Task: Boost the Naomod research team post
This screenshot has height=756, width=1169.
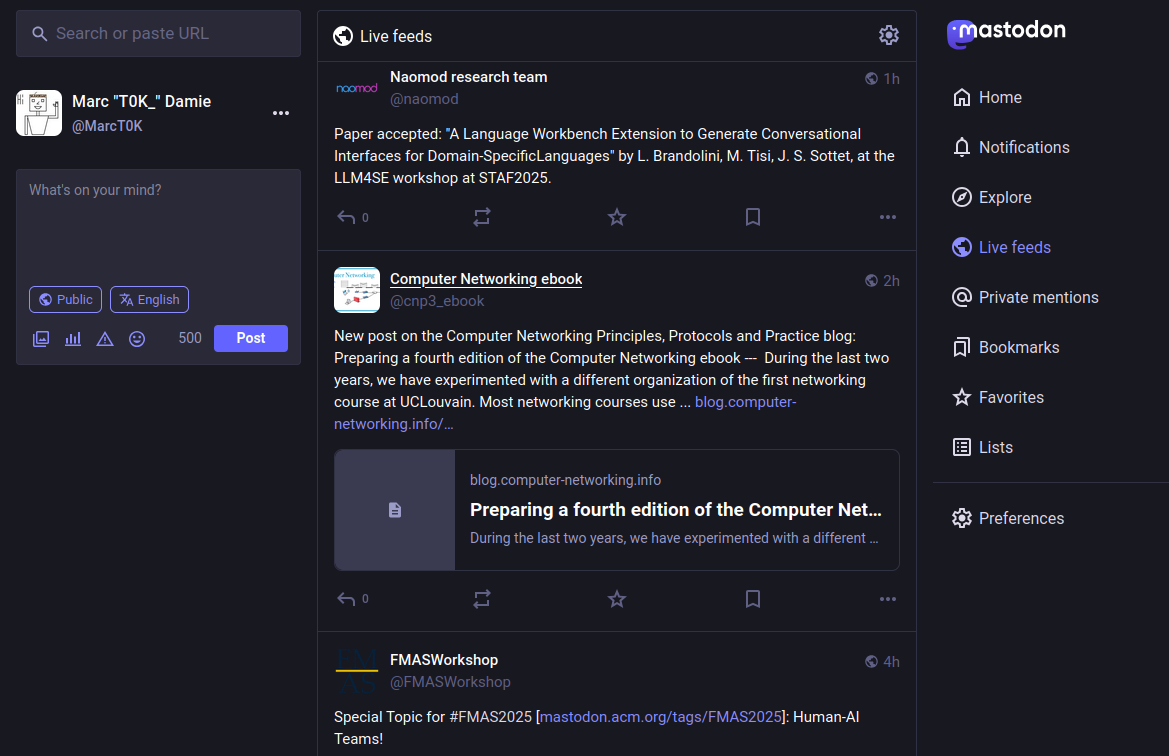Action: tap(482, 217)
